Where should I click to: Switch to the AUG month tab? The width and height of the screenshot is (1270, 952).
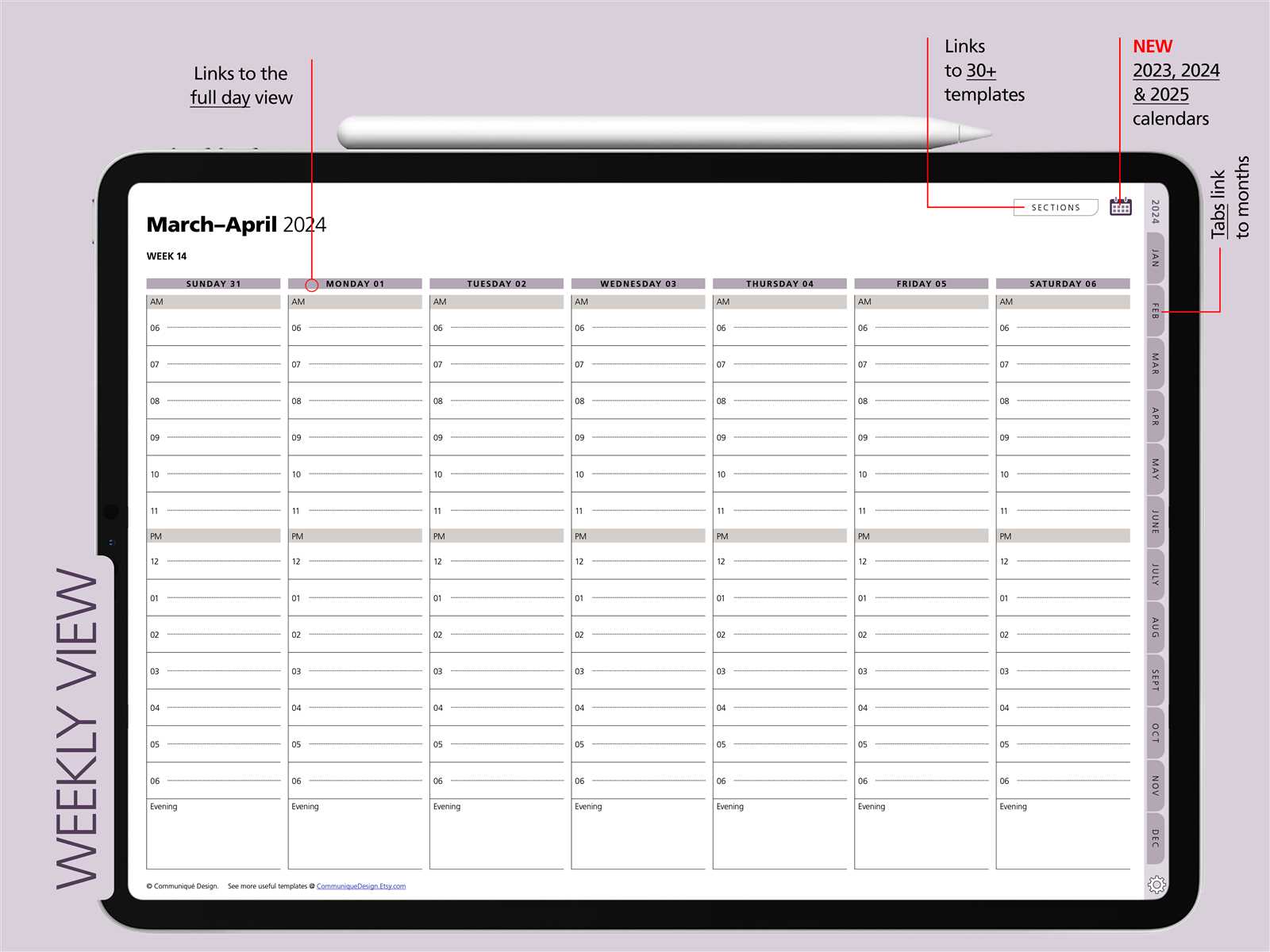click(x=1156, y=628)
